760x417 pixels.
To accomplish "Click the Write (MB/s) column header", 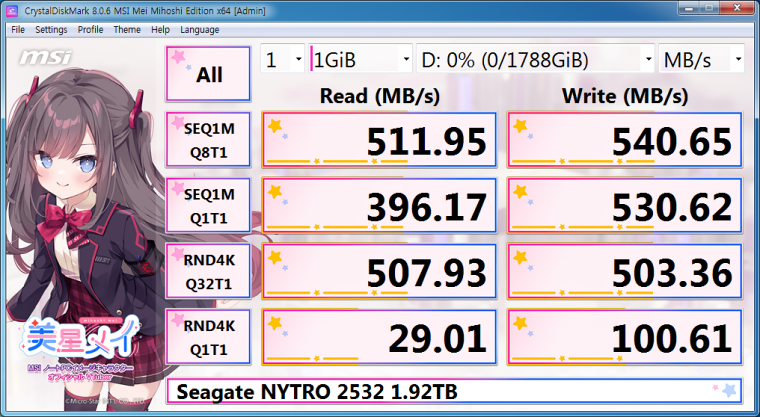I will 625,96.
